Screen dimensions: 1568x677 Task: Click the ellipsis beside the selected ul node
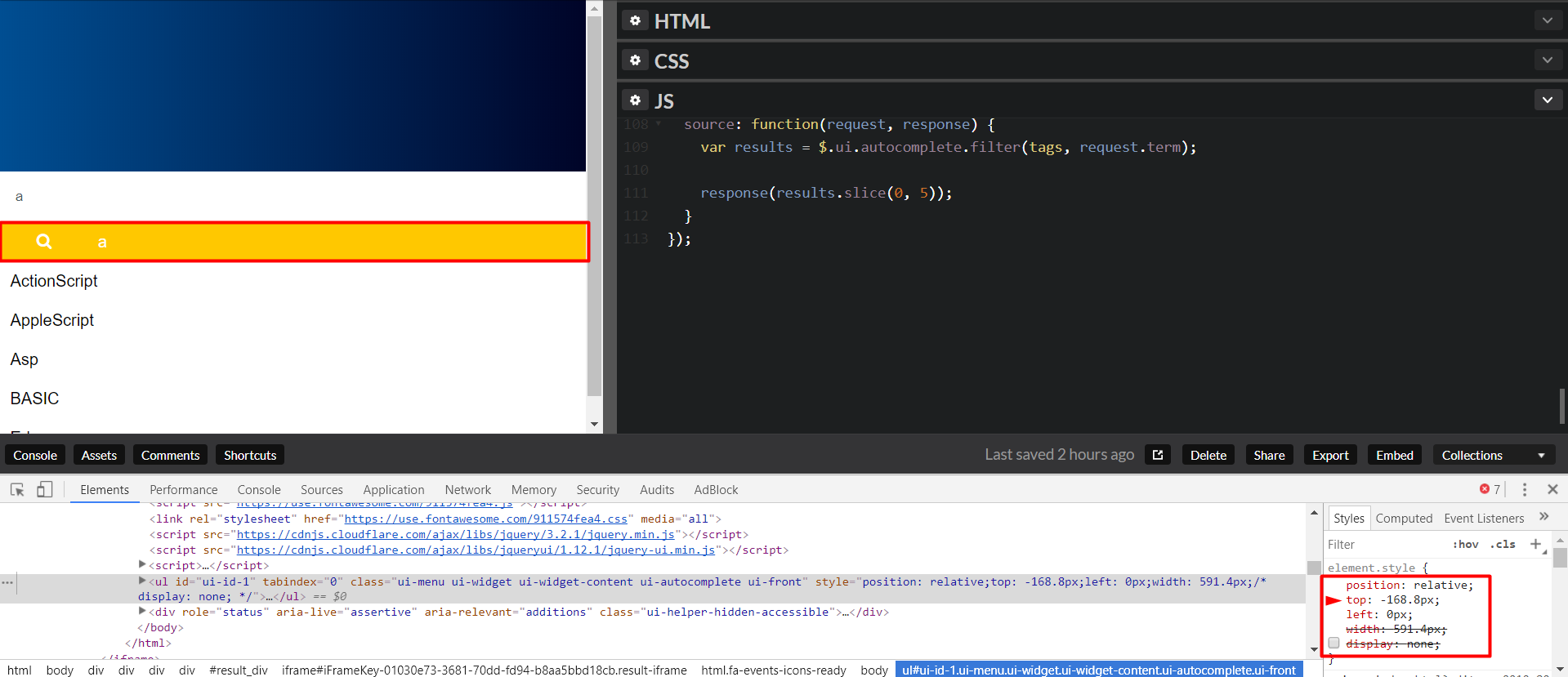(7, 582)
